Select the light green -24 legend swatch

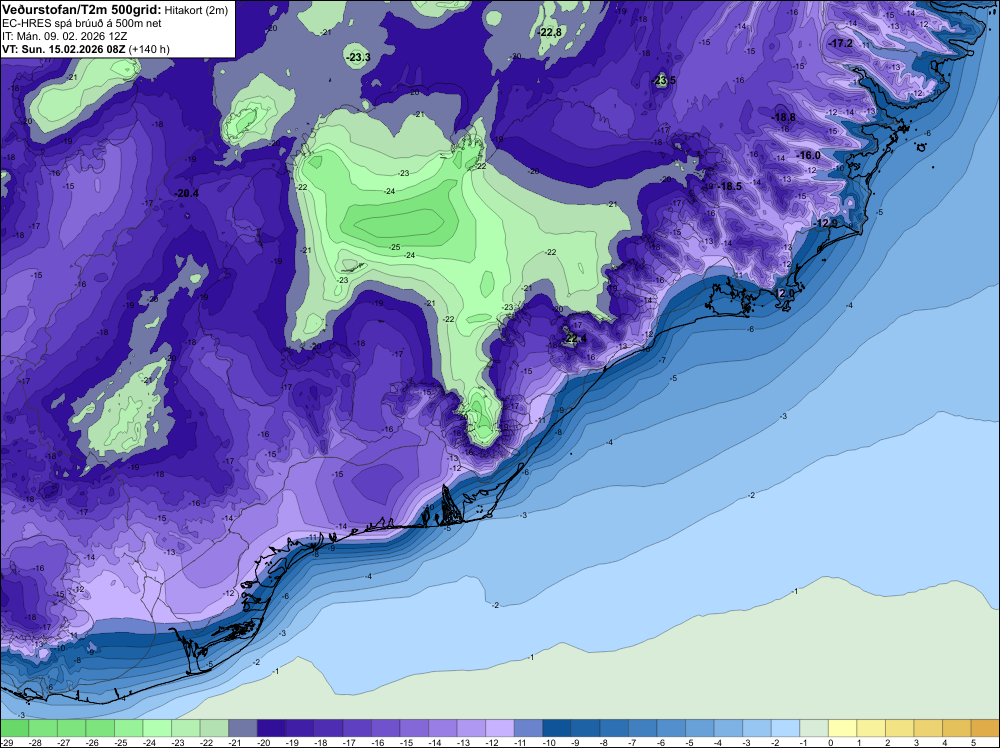click(157, 728)
